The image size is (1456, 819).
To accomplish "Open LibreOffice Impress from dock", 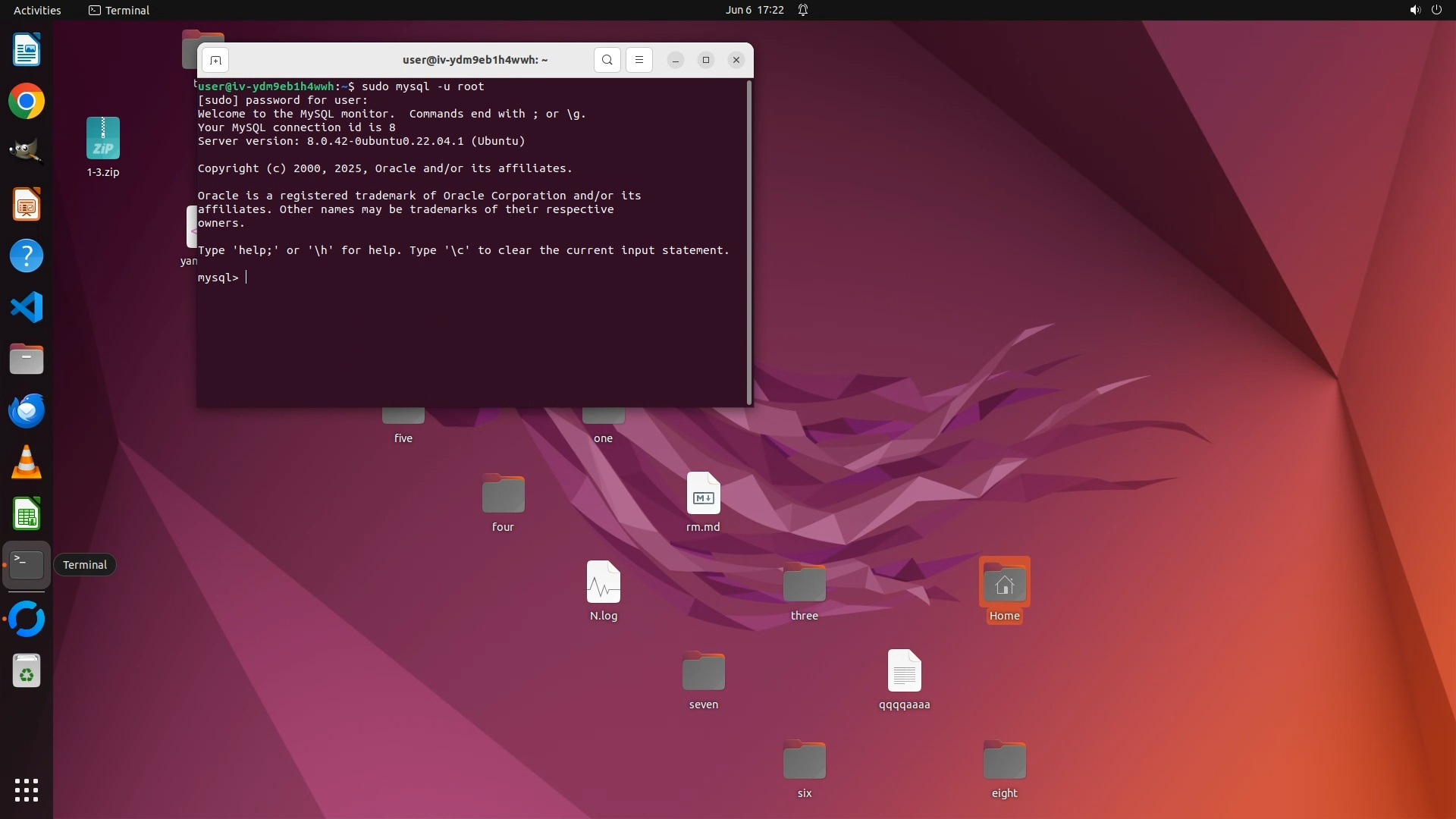I will 27,205.
